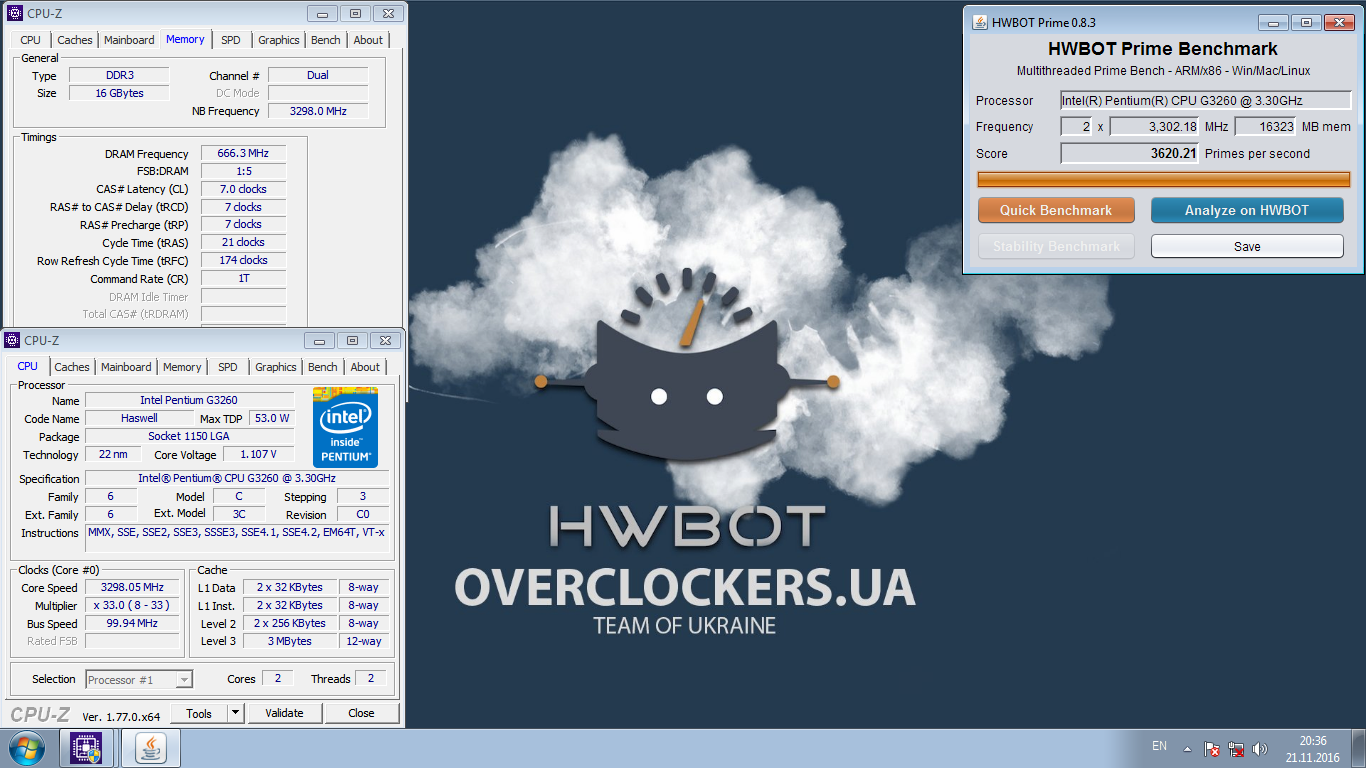This screenshot has height=768, width=1366.
Task: Click the HWBOT Prime Java title icon
Action: (980, 22)
